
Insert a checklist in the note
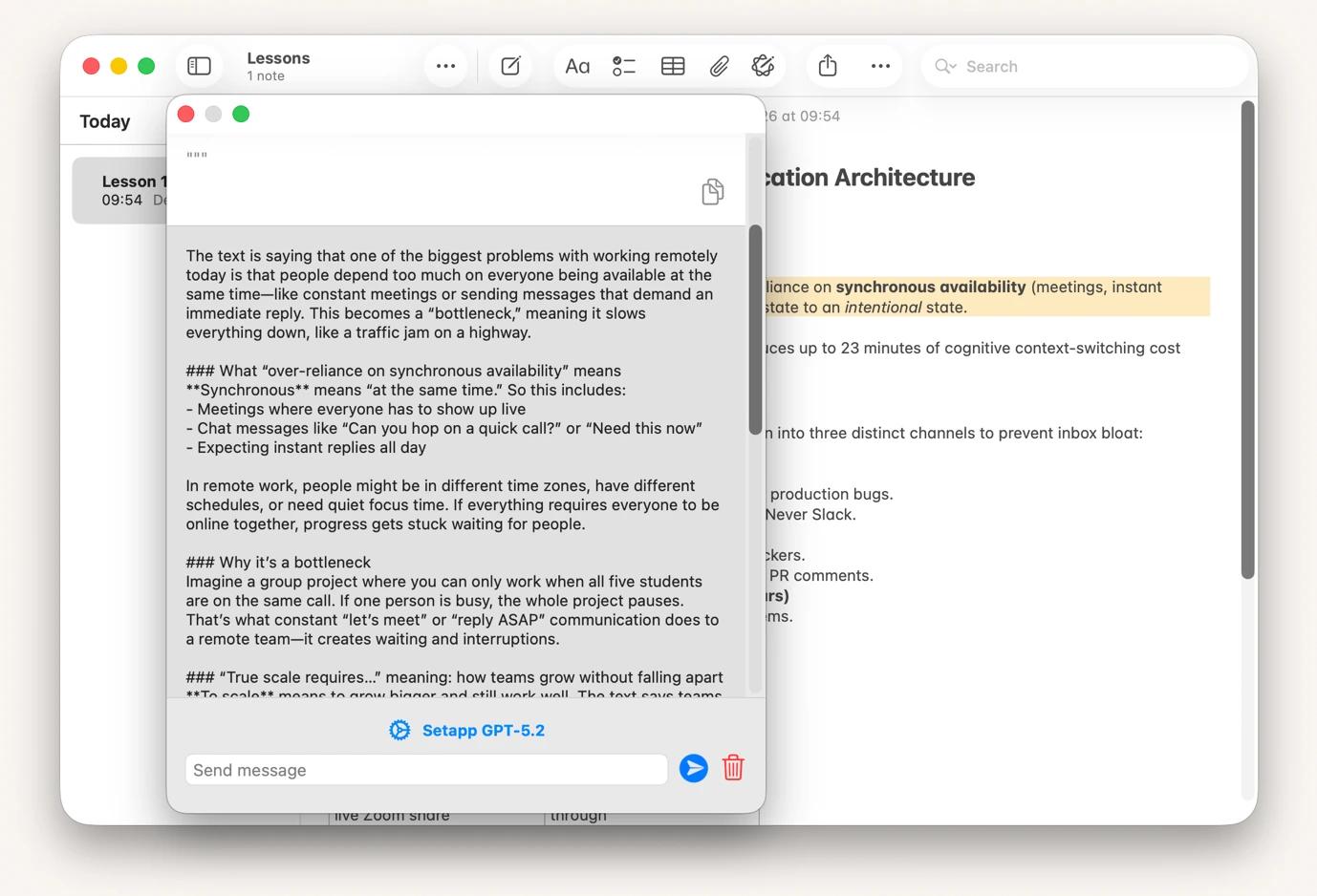(624, 66)
